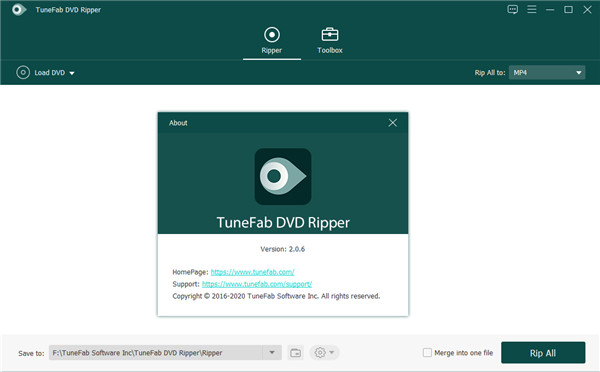600x372 pixels.
Task: Open the Support link to tunefab.com/support
Action: 257,284
